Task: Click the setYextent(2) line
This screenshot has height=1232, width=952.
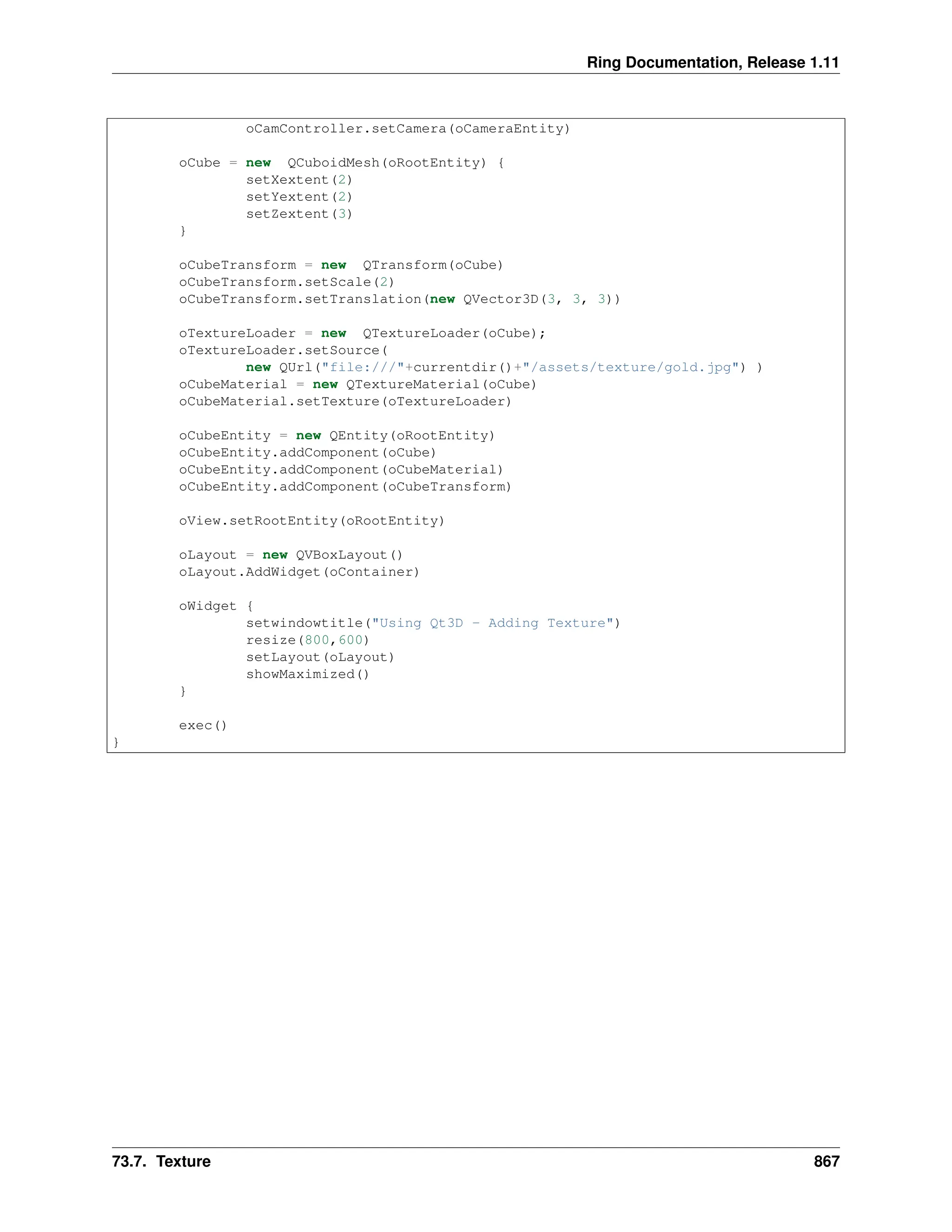Action: point(299,197)
